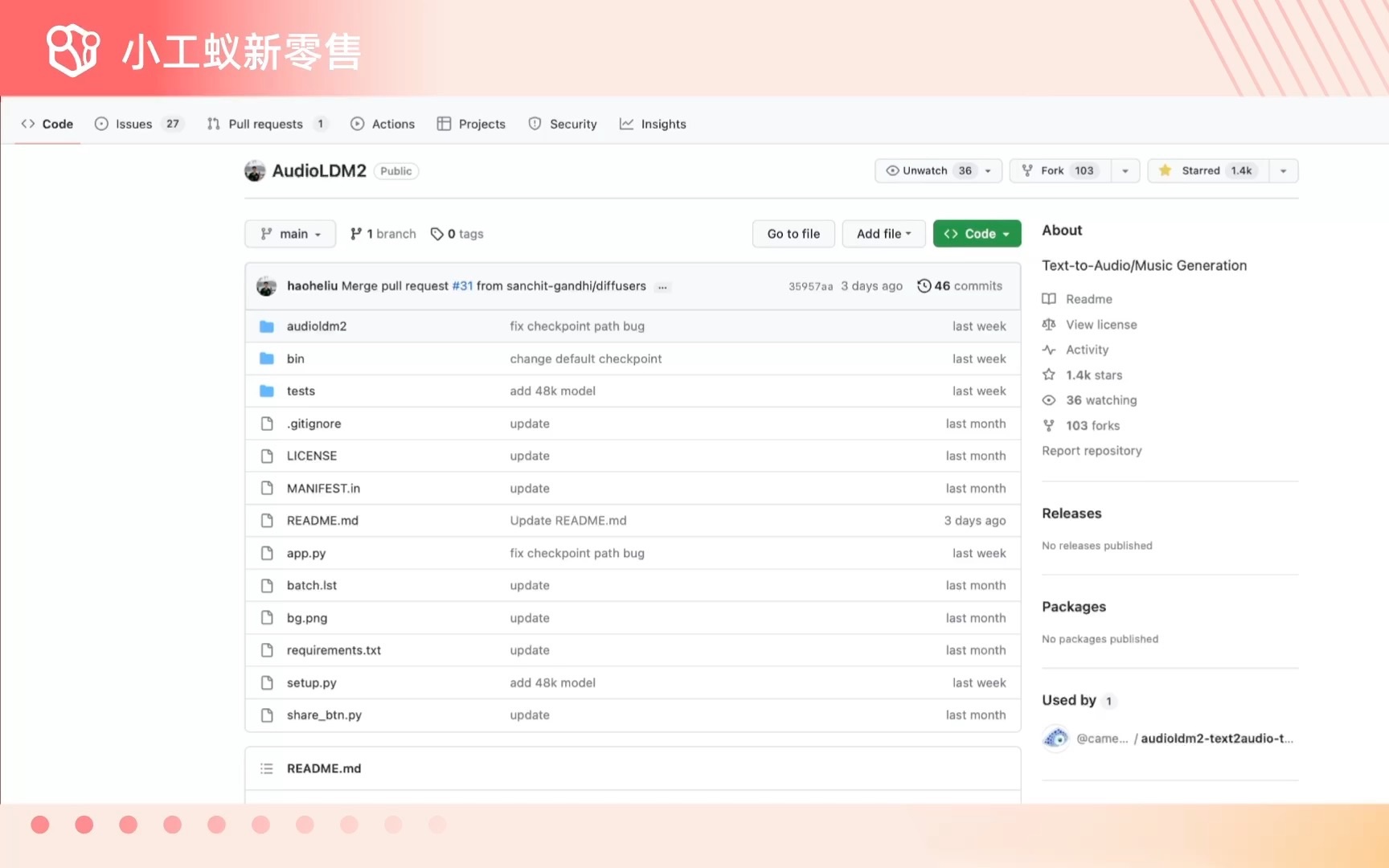The width and height of the screenshot is (1389, 868).
Task: Open audioldm2-text2audio dependent repository
Action: (x=1217, y=739)
